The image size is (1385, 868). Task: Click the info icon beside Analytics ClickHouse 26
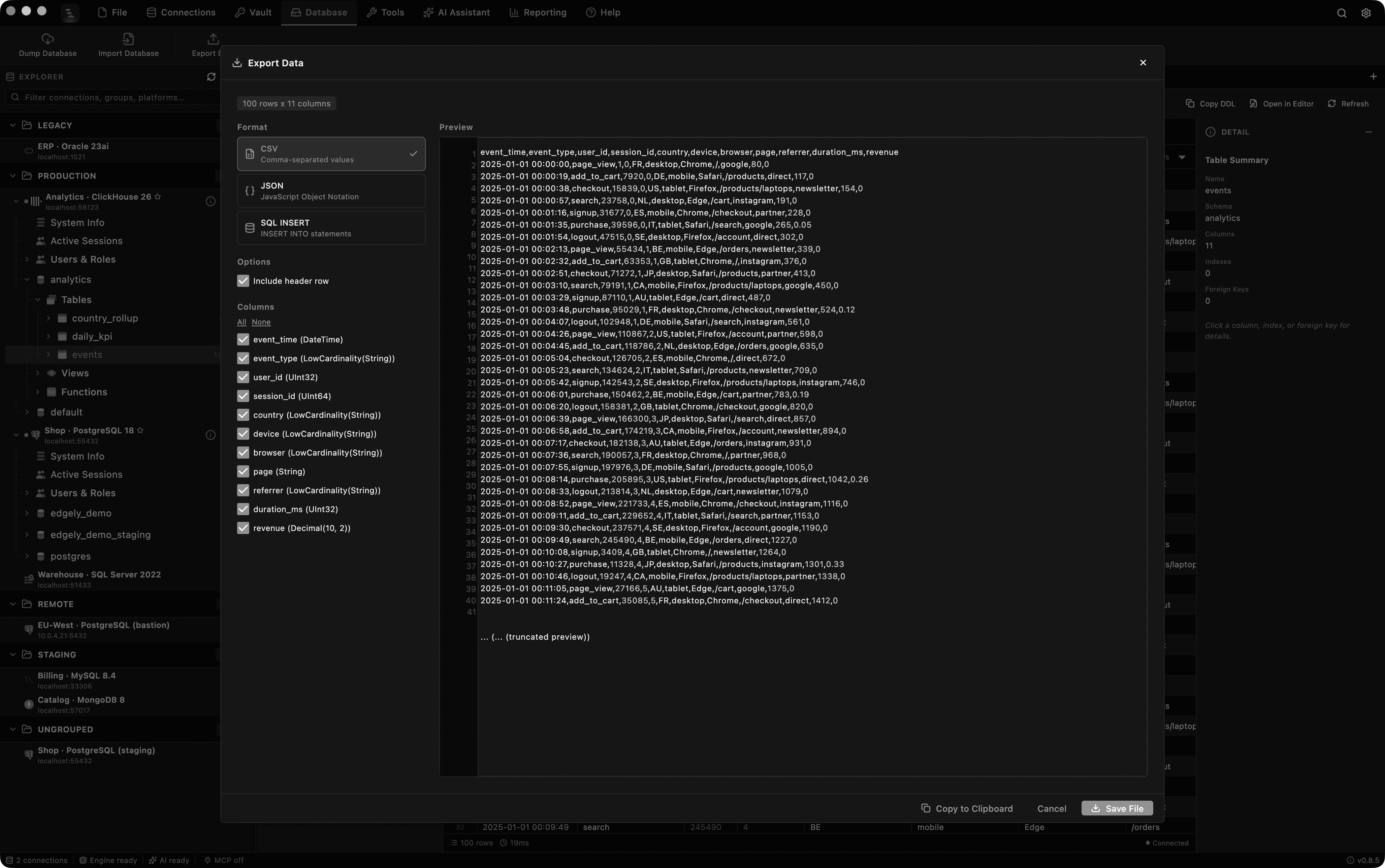tap(210, 201)
